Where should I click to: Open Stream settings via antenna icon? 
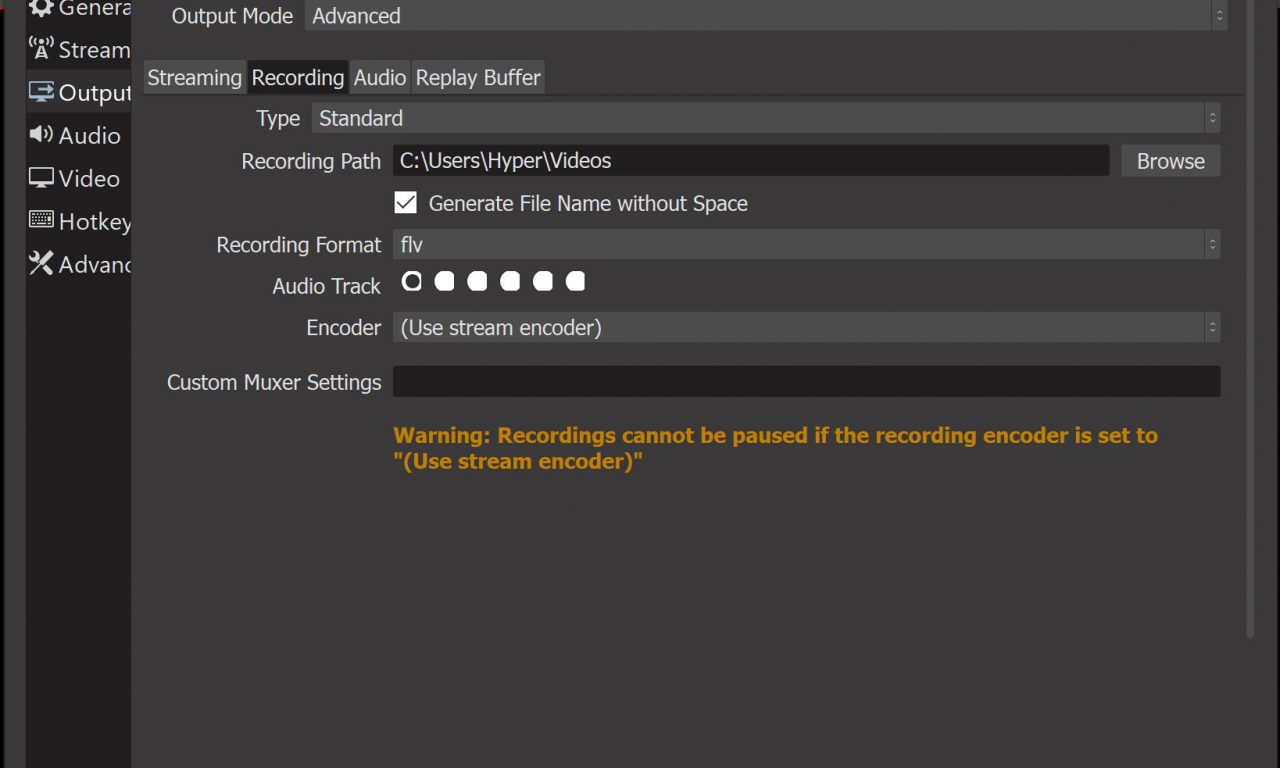(x=41, y=49)
